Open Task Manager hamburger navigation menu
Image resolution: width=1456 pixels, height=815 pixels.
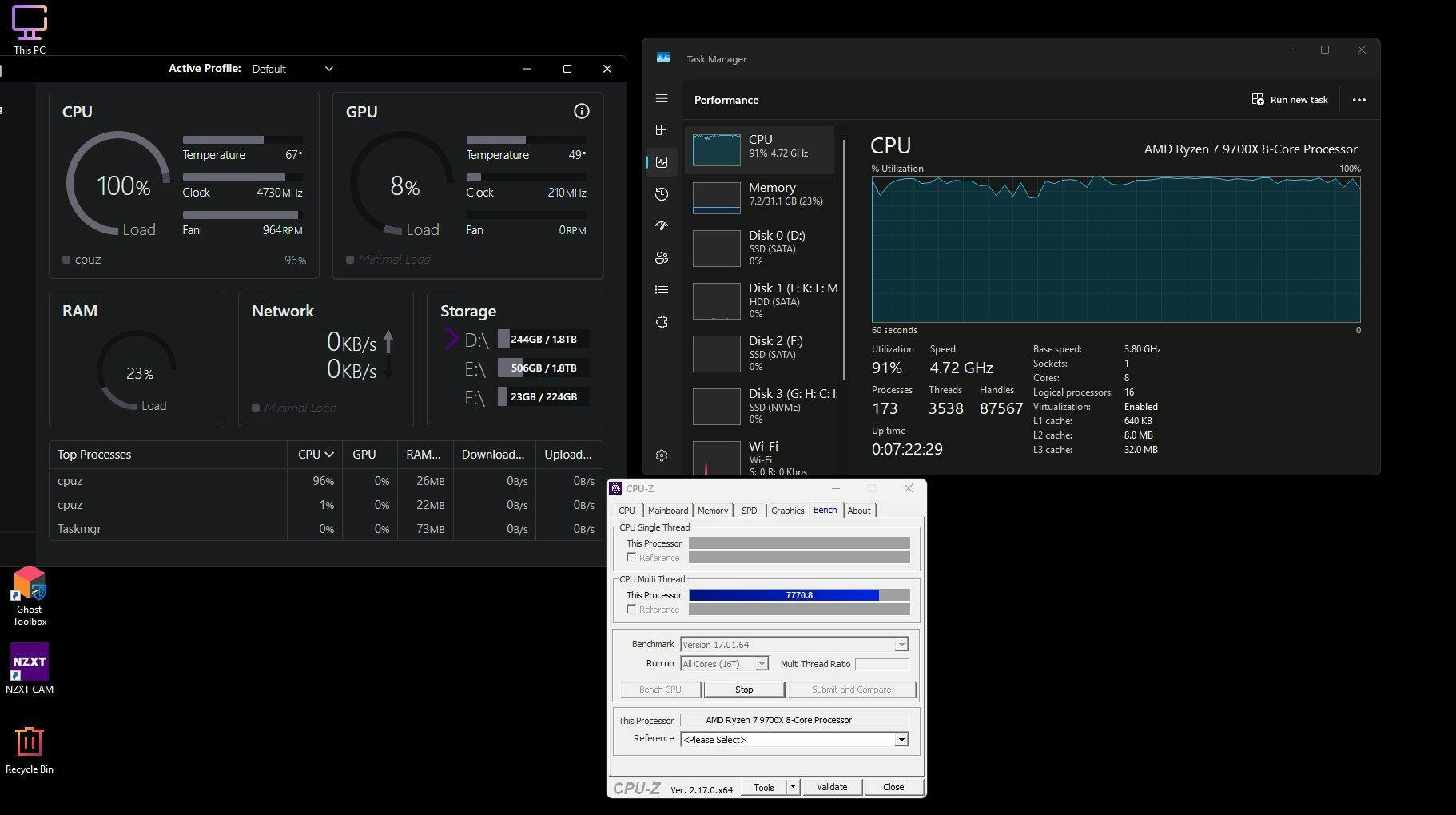pos(662,98)
